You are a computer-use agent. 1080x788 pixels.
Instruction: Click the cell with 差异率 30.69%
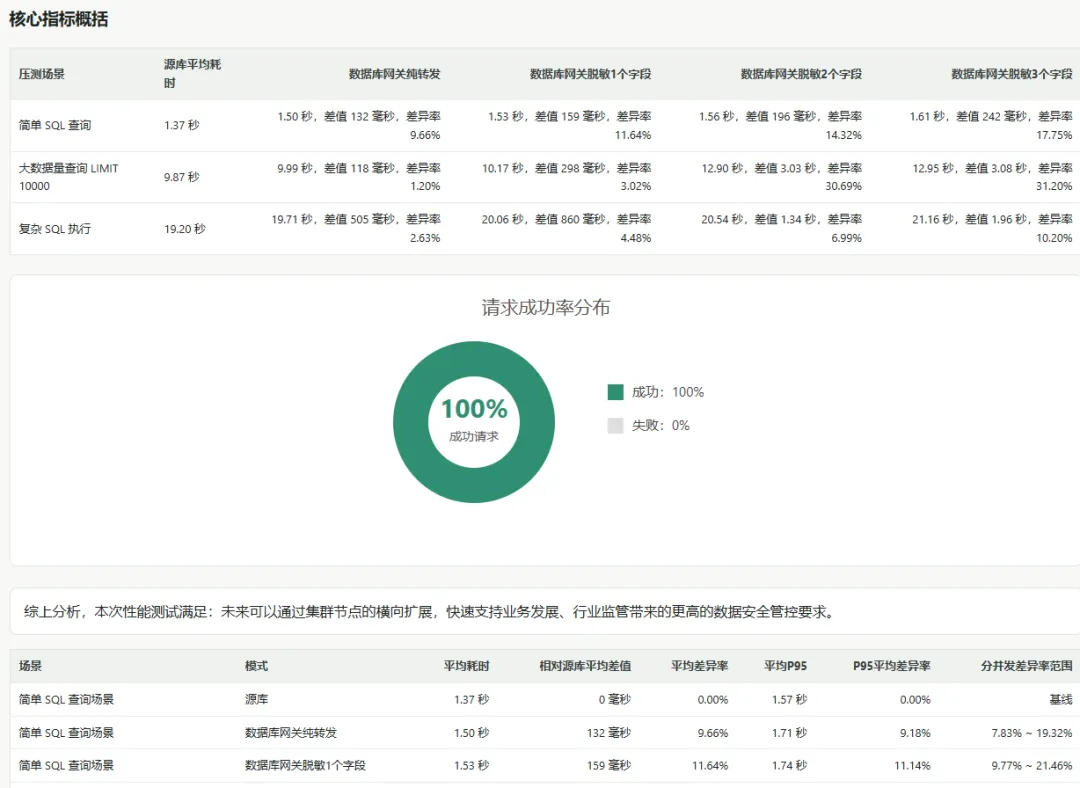pos(782,177)
